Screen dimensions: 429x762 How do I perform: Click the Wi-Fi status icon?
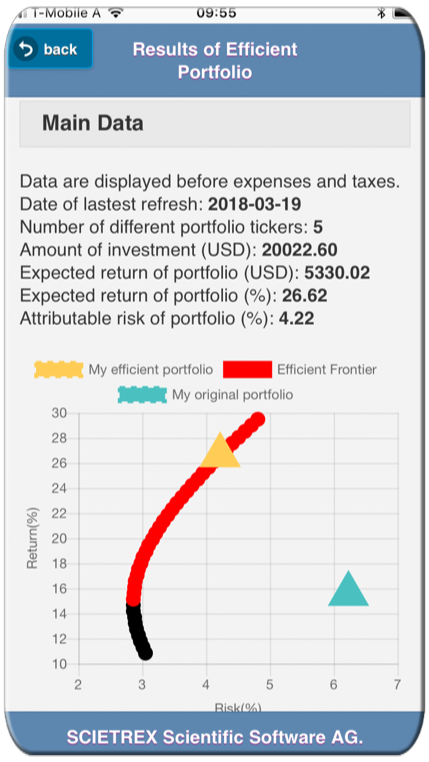(x=116, y=13)
